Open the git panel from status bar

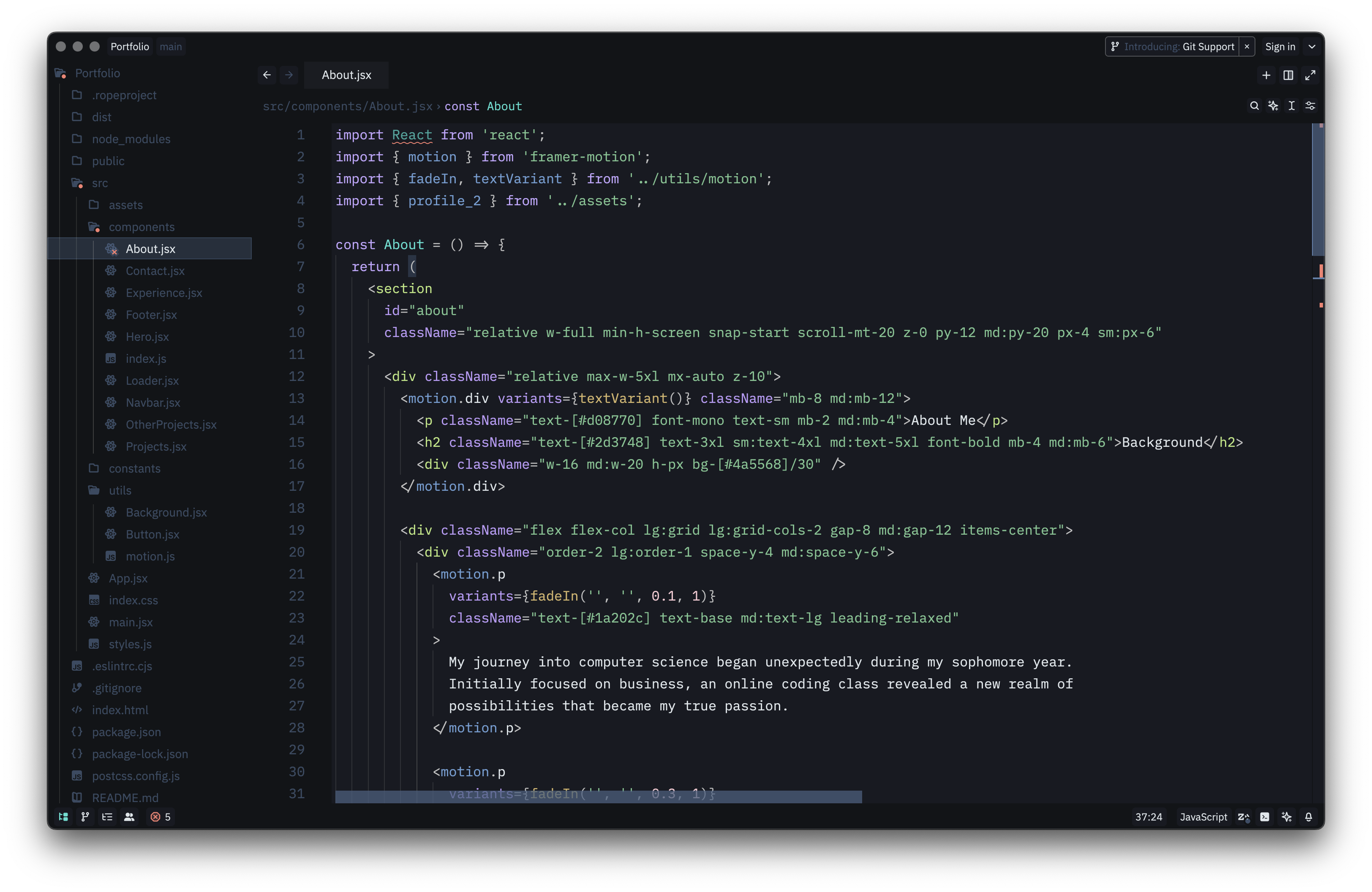[x=85, y=816]
